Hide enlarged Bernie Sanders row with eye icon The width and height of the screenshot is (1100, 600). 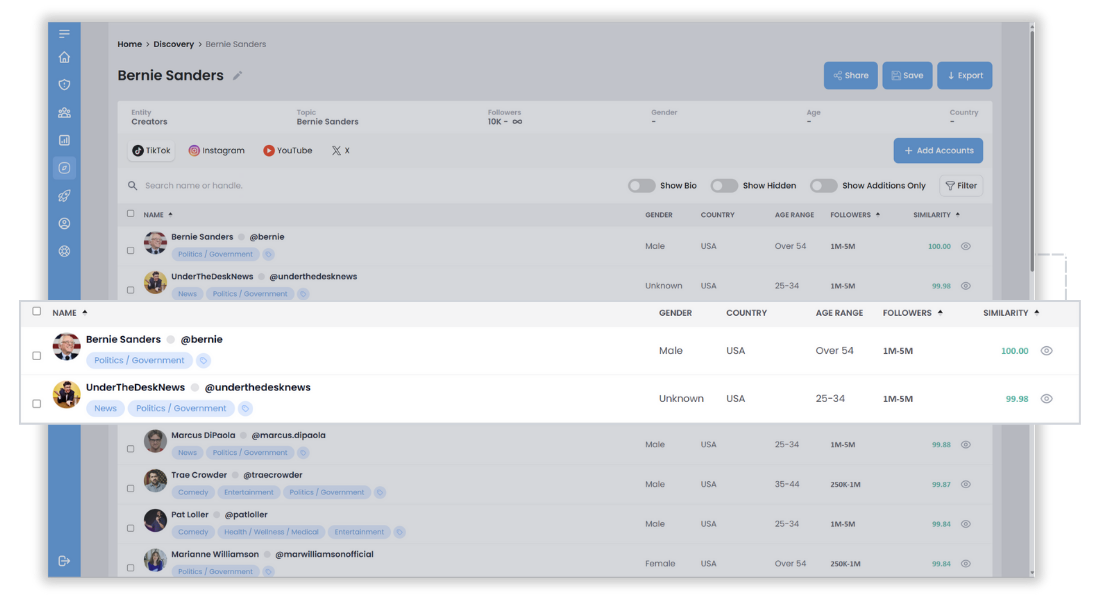(1047, 351)
